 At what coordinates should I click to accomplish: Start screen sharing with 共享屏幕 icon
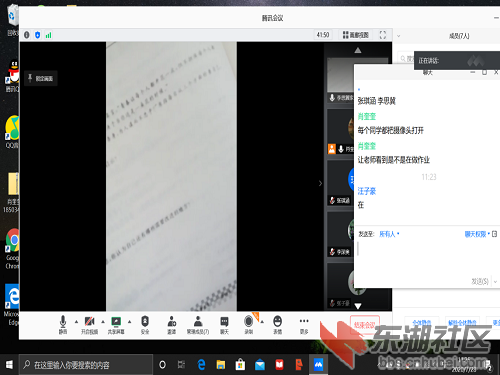pyautogui.click(x=116, y=325)
